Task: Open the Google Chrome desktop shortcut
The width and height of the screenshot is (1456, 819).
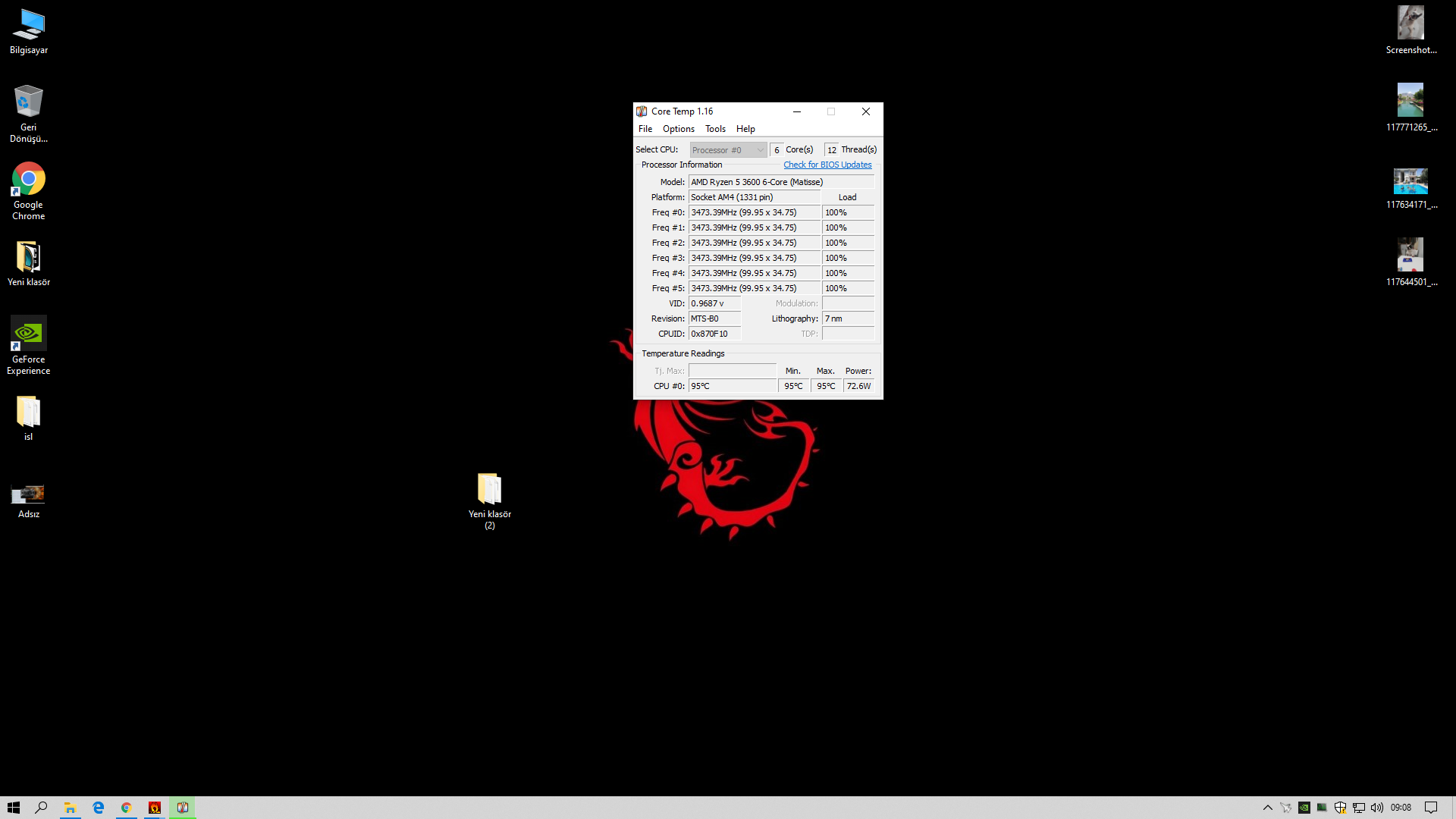Action: 29,182
